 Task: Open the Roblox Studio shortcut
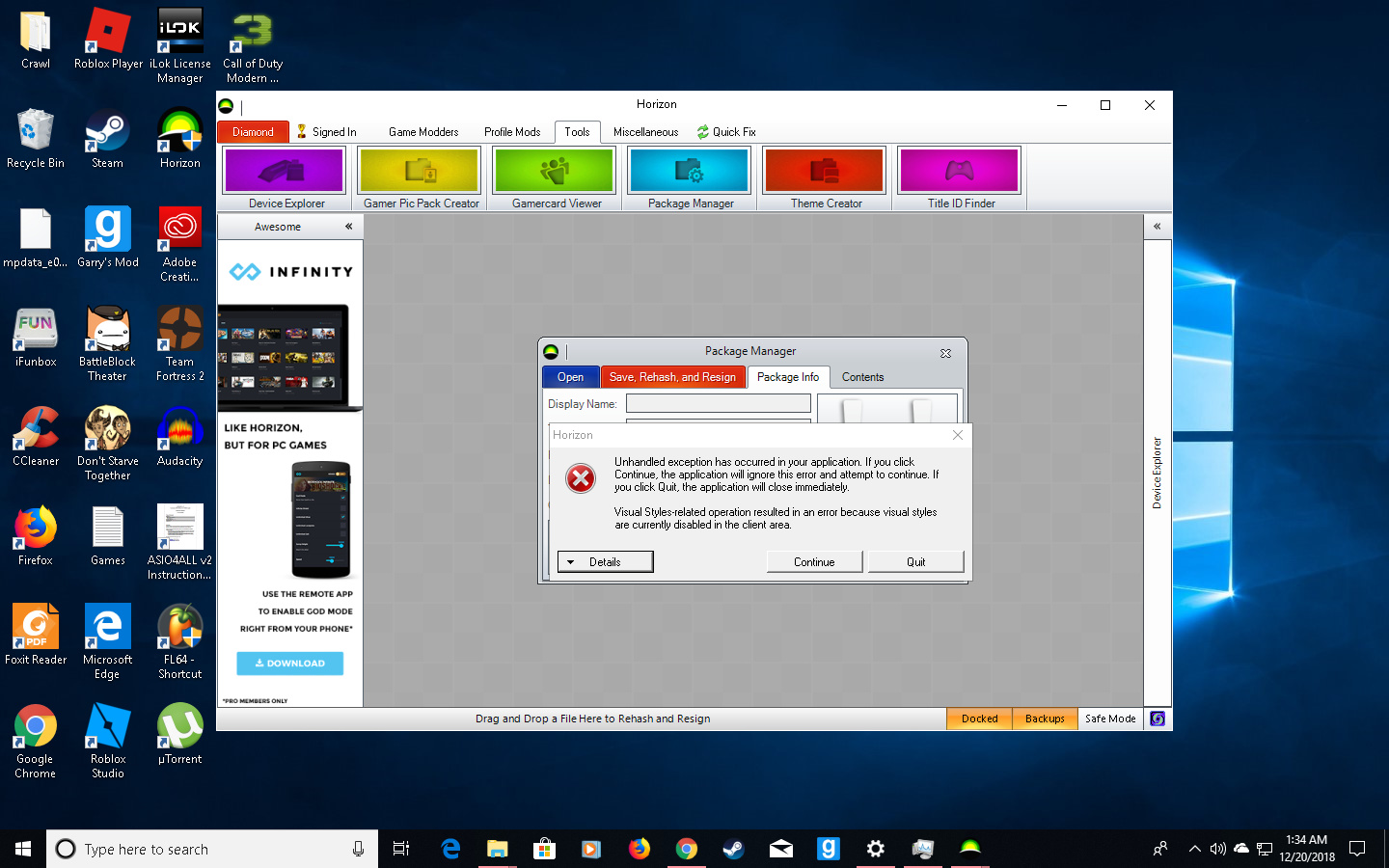click(108, 741)
